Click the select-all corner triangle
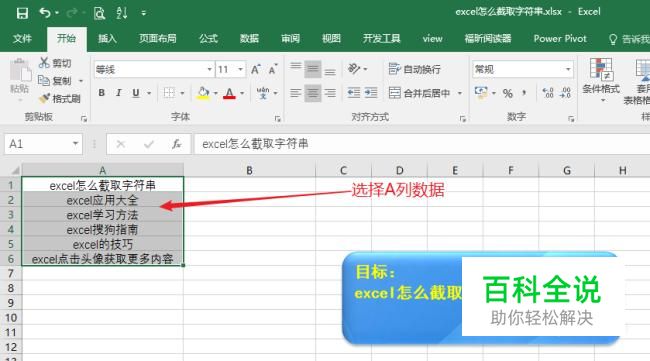 pos(15,170)
